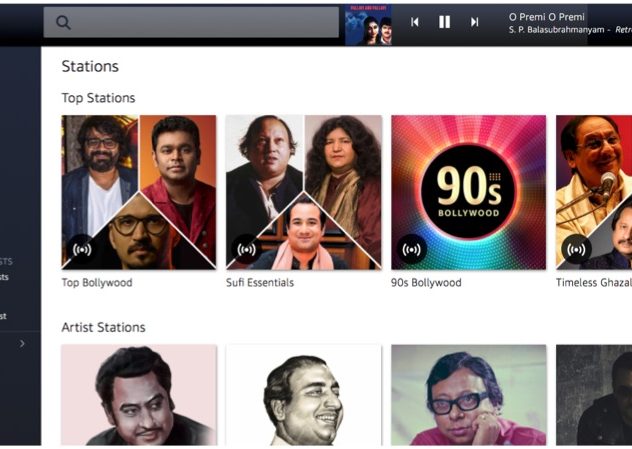Click the O Premi O Premi song title
632x449 pixels.
point(547,17)
